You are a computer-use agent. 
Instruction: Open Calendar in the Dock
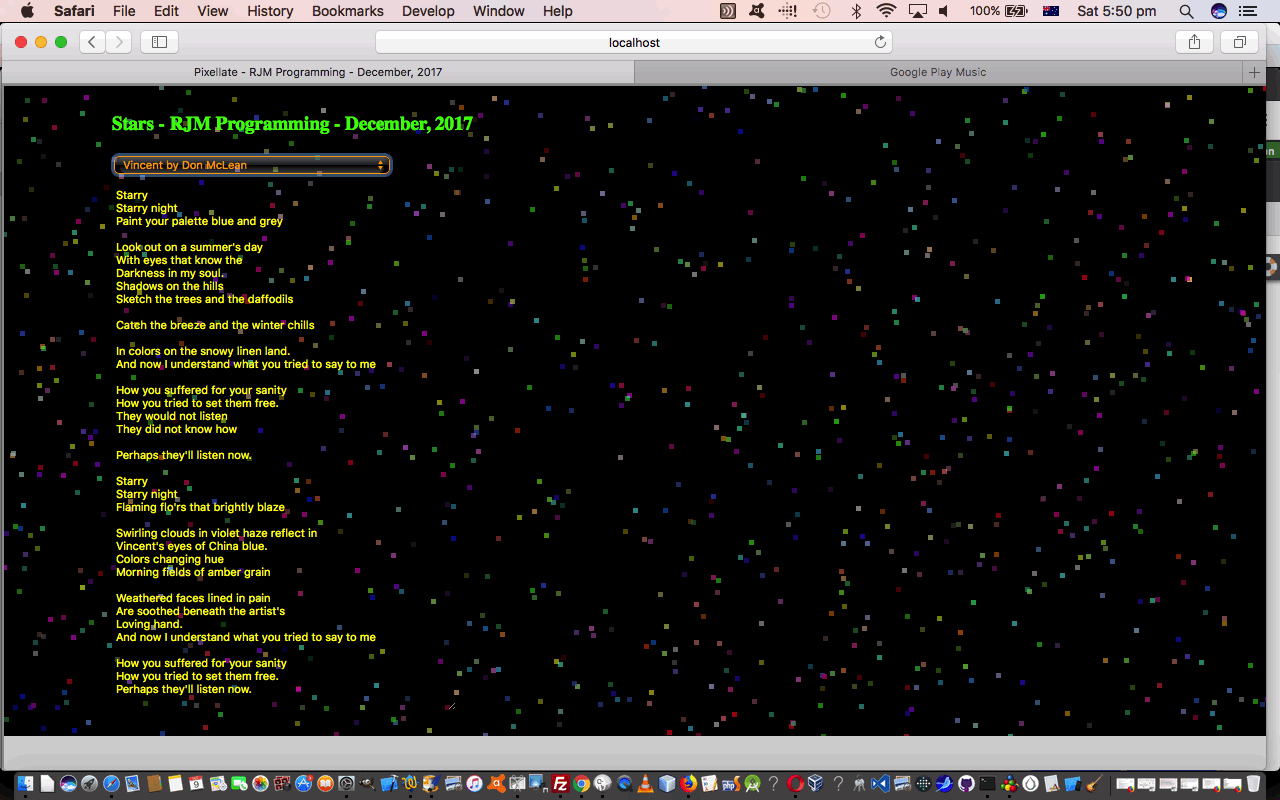pyautogui.click(x=196, y=783)
